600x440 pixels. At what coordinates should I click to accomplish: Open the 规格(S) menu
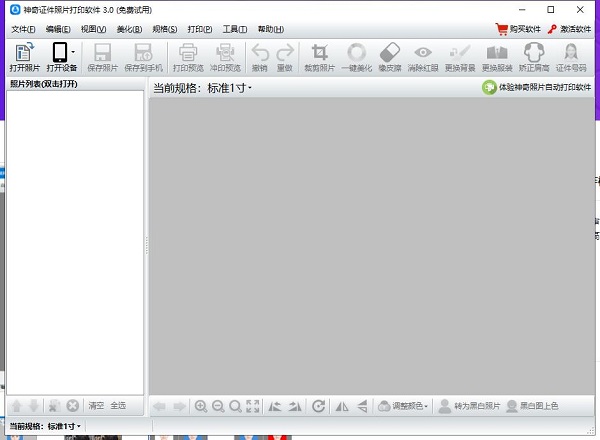click(165, 29)
